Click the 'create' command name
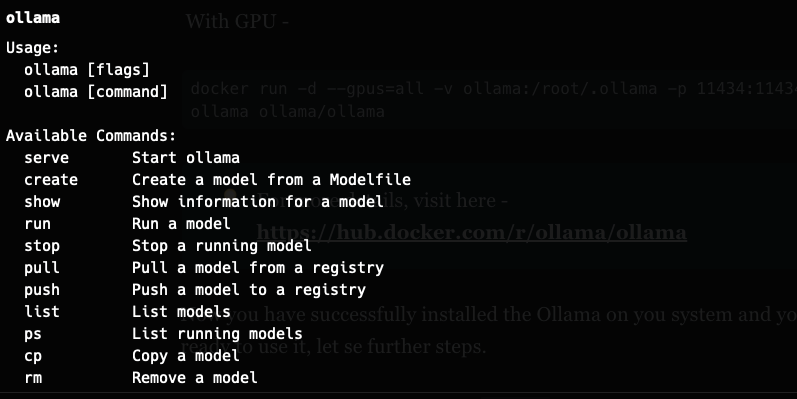 coord(51,179)
